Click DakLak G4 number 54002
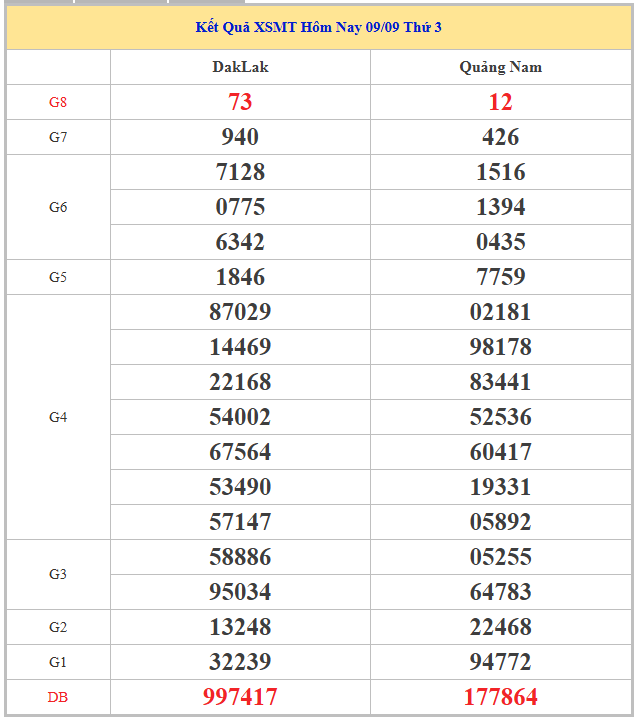Screen dimensions: 638x722 click(x=240, y=417)
